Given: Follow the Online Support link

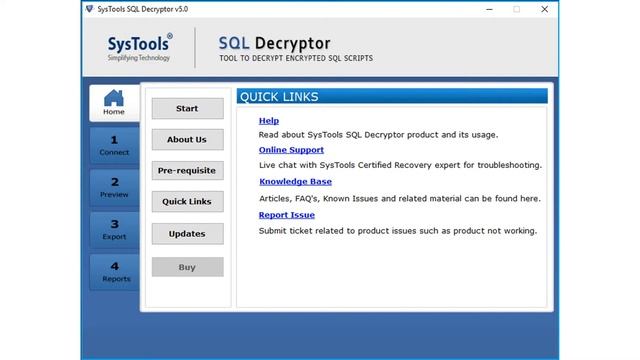Looking at the screenshot, I should (x=291, y=150).
